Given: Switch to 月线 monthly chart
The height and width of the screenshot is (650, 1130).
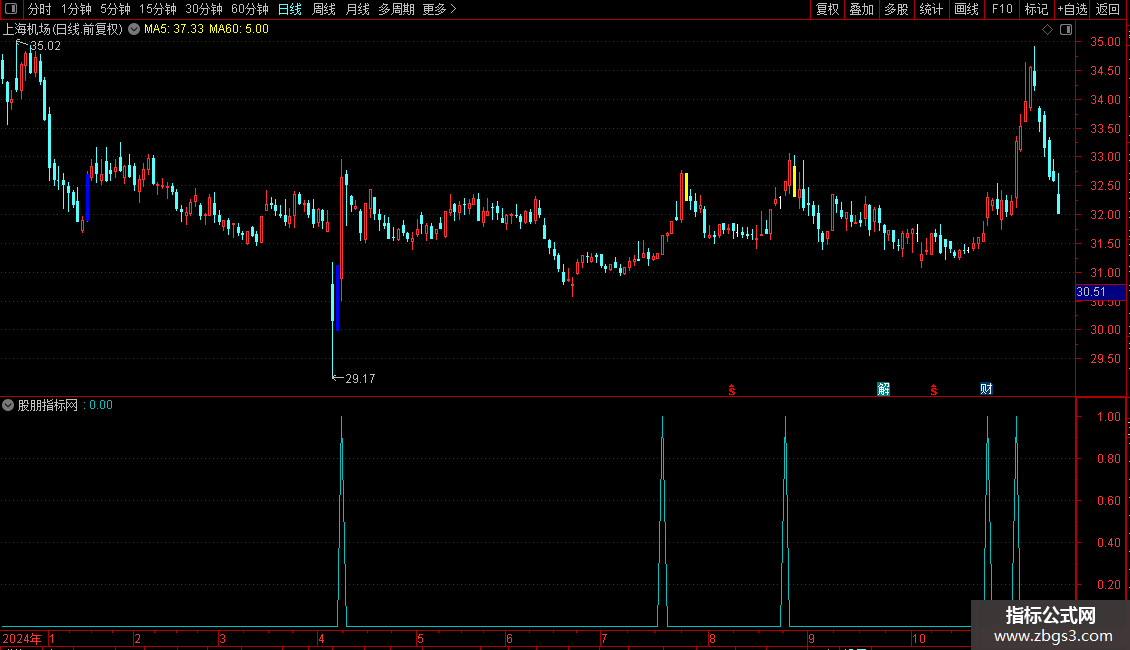Looking at the screenshot, I should (357, 9).
